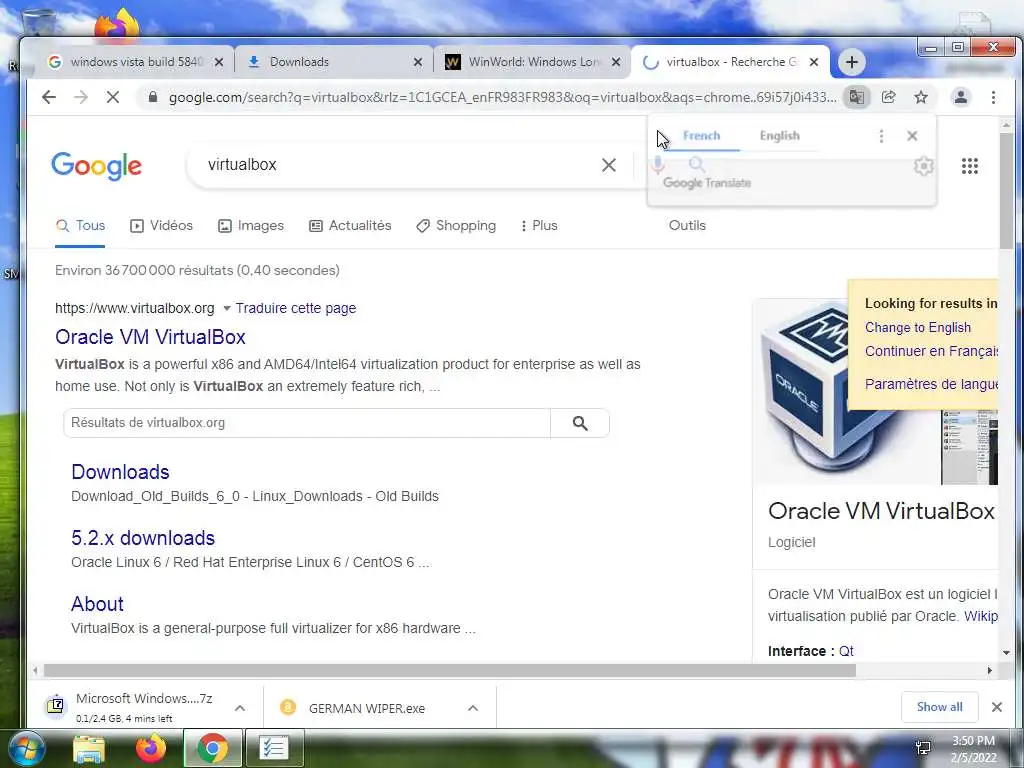The image size is (1024, 768).
Task: Click the network tray icon
Action: (x=923, y=748)
